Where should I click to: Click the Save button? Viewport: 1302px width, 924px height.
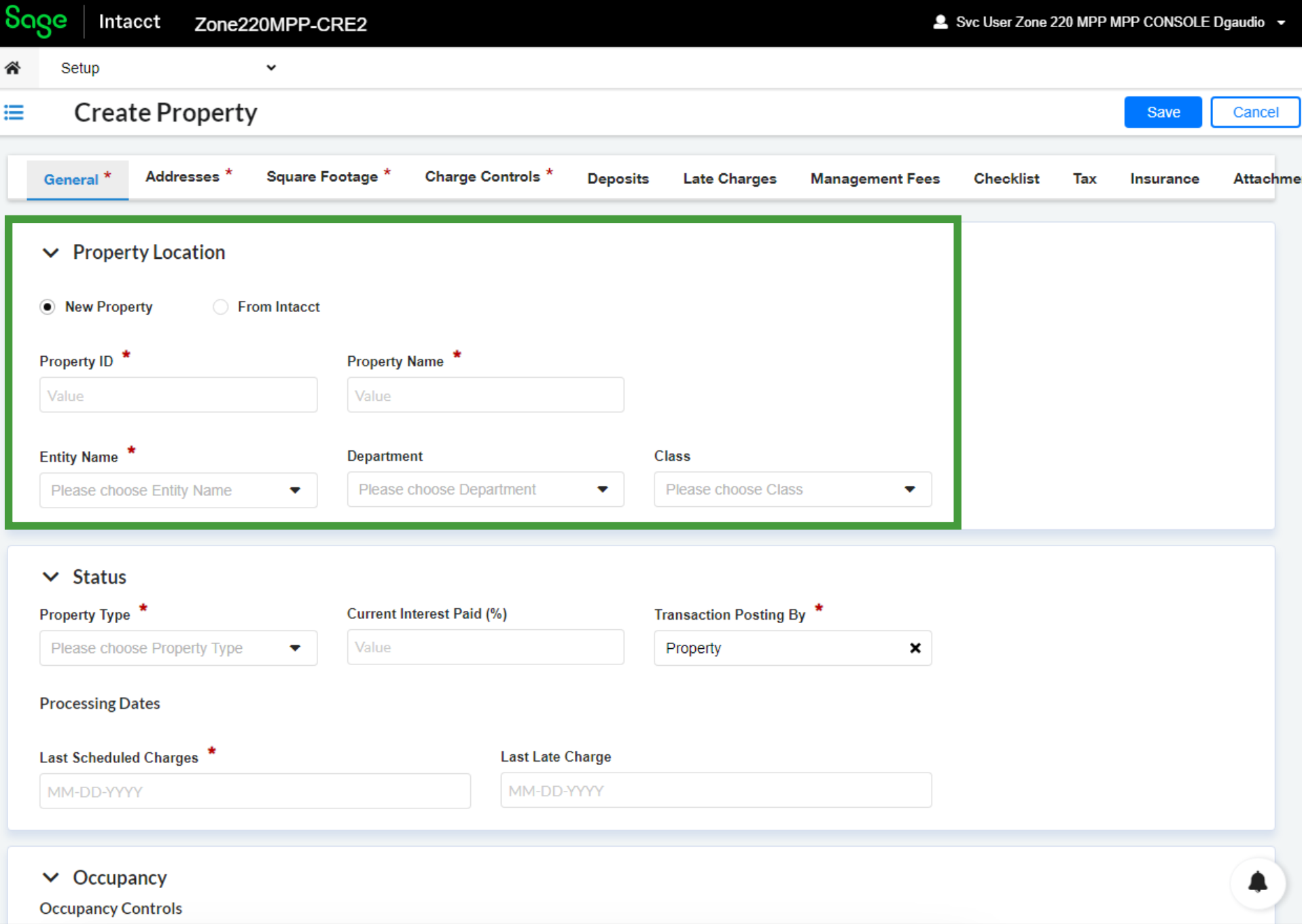[1163, 112]
